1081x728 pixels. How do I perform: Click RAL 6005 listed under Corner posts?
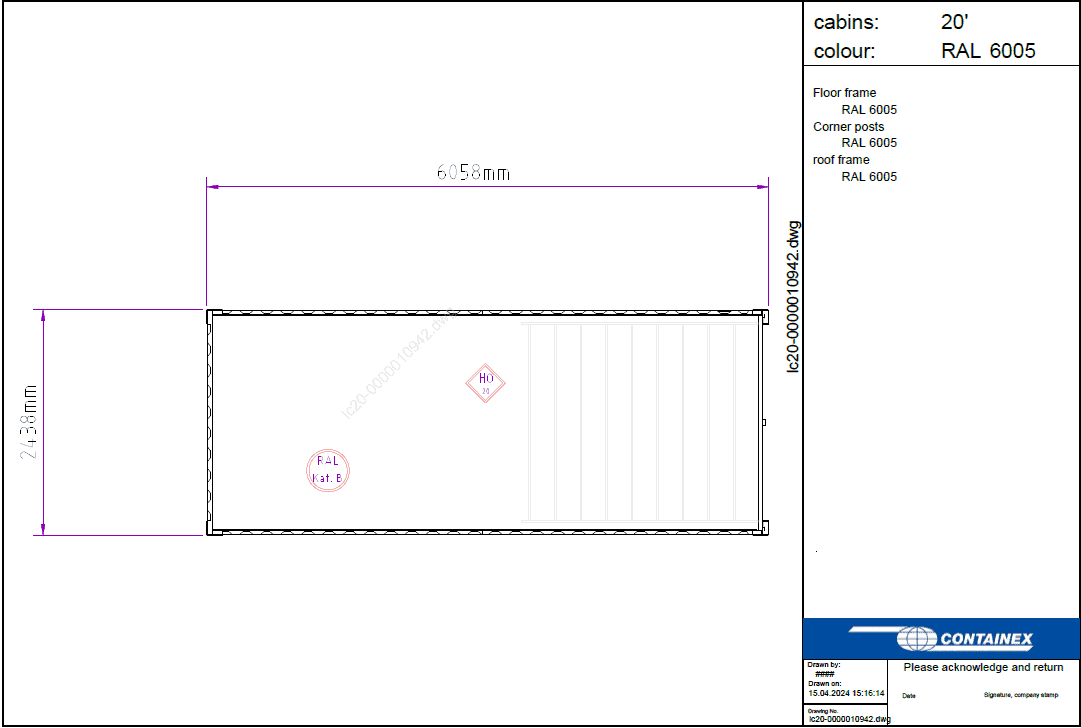tap(869, 143)
